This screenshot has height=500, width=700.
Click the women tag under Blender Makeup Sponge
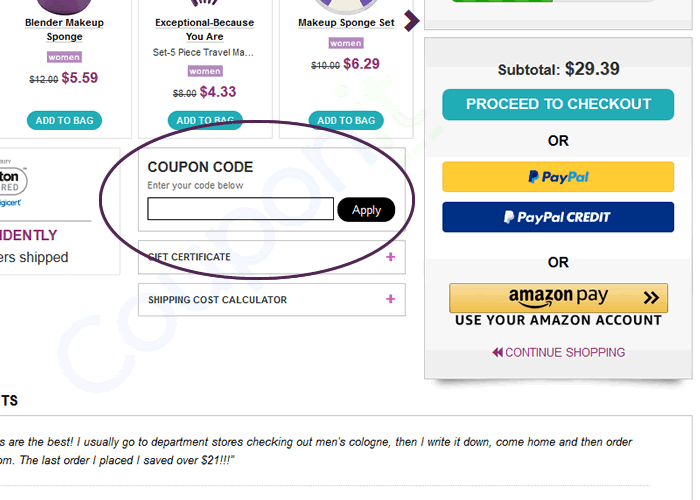tap(65, 57)
